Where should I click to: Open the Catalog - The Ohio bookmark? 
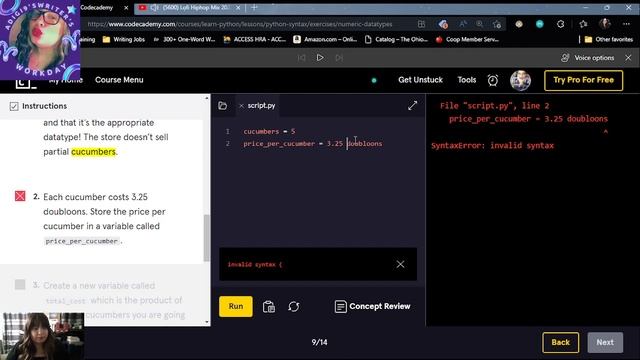pyautogui.click(x=396, y=40)
